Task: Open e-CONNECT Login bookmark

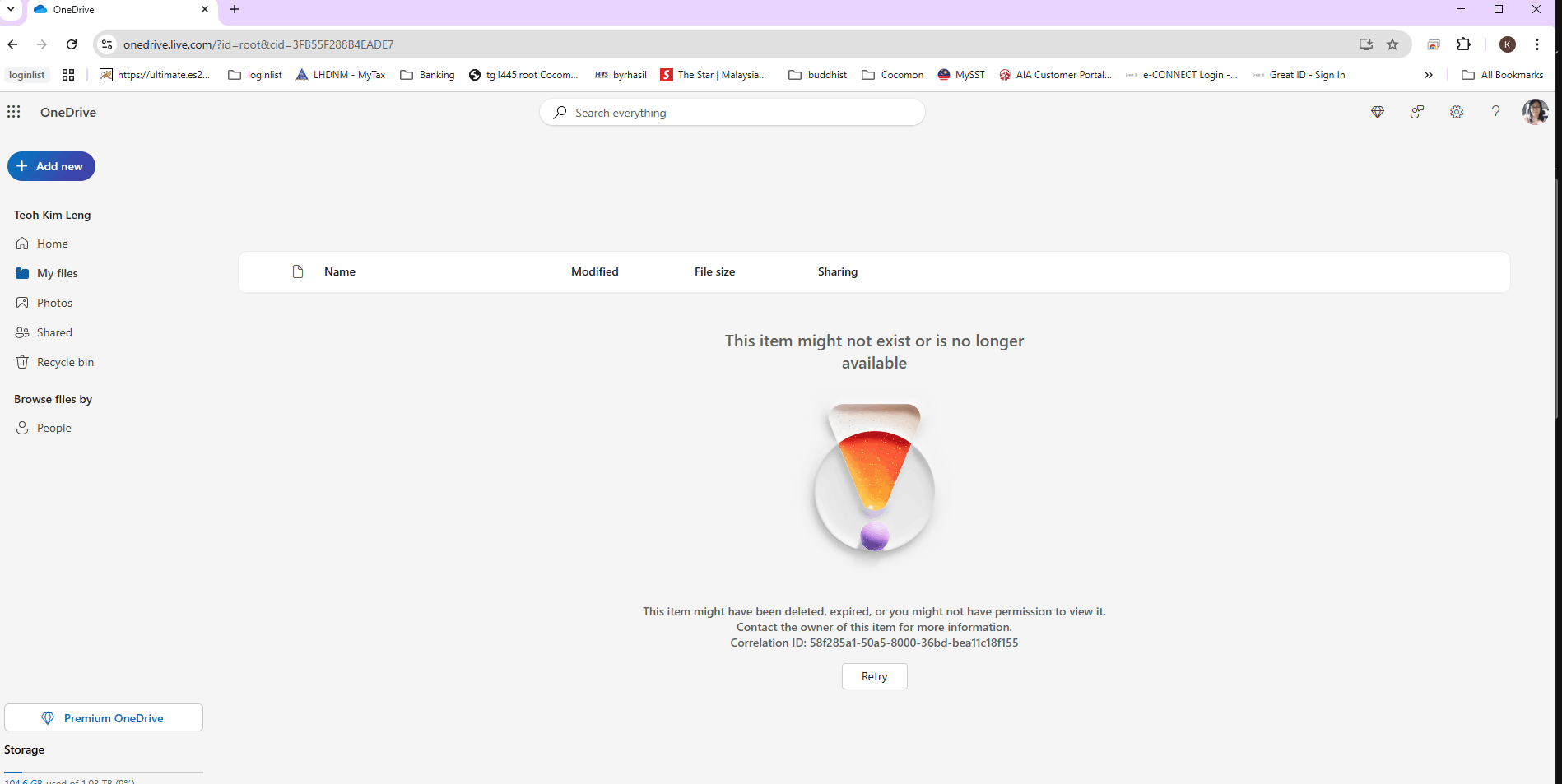Action: [x=1182, y=75]
